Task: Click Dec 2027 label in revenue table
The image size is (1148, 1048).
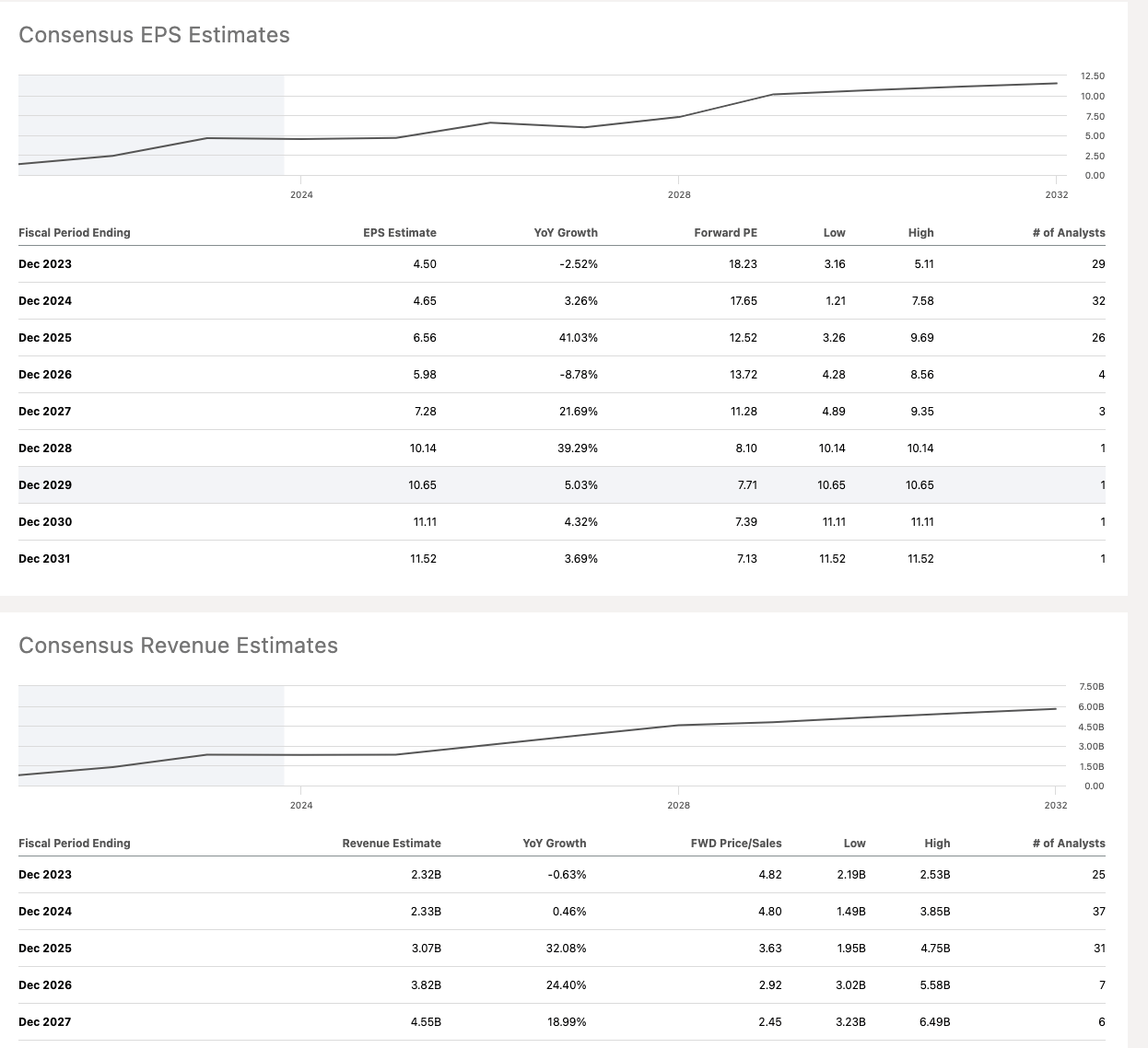Action: (x=44, y=1022)
